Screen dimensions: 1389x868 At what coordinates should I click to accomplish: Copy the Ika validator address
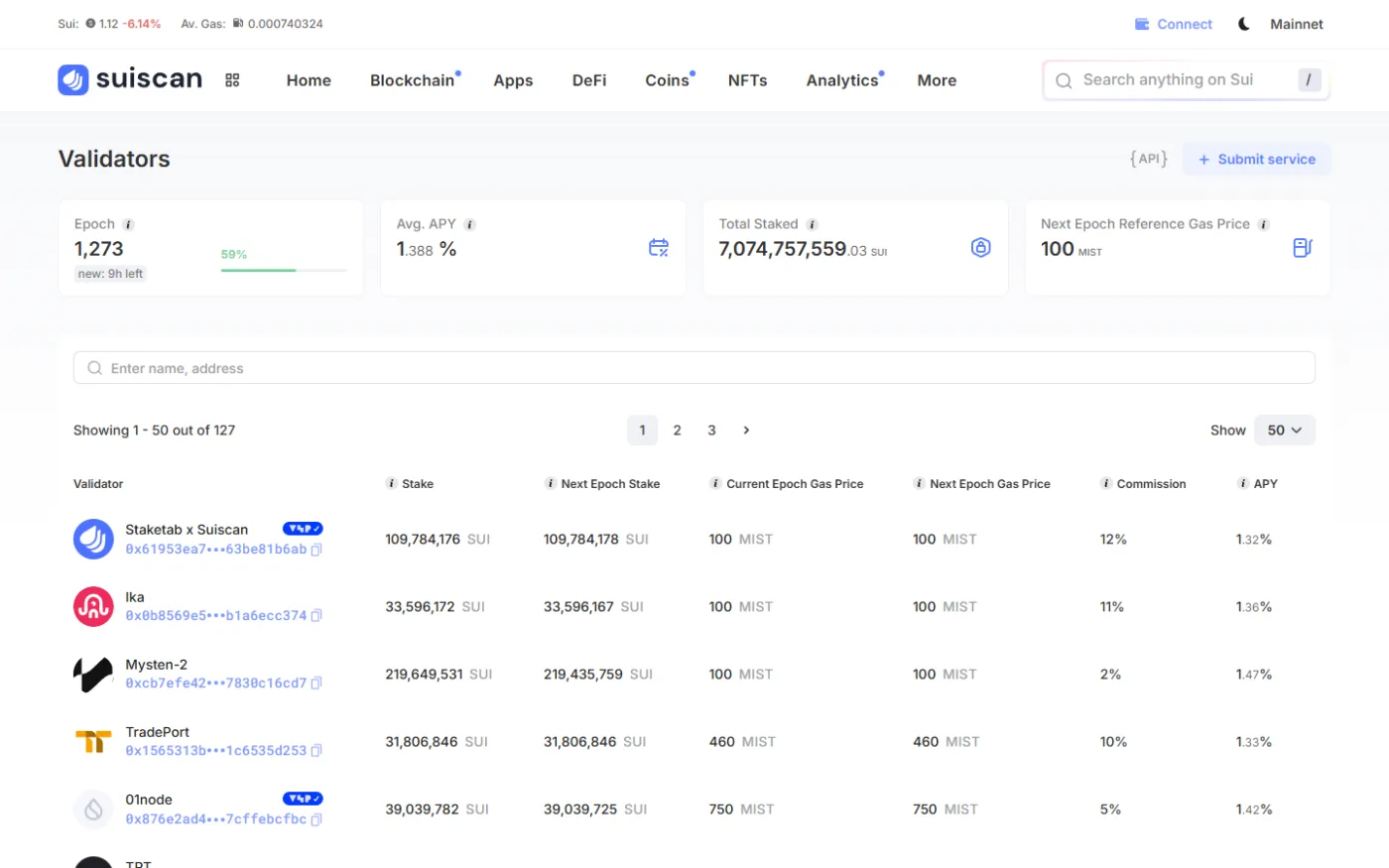pos(316,616)
